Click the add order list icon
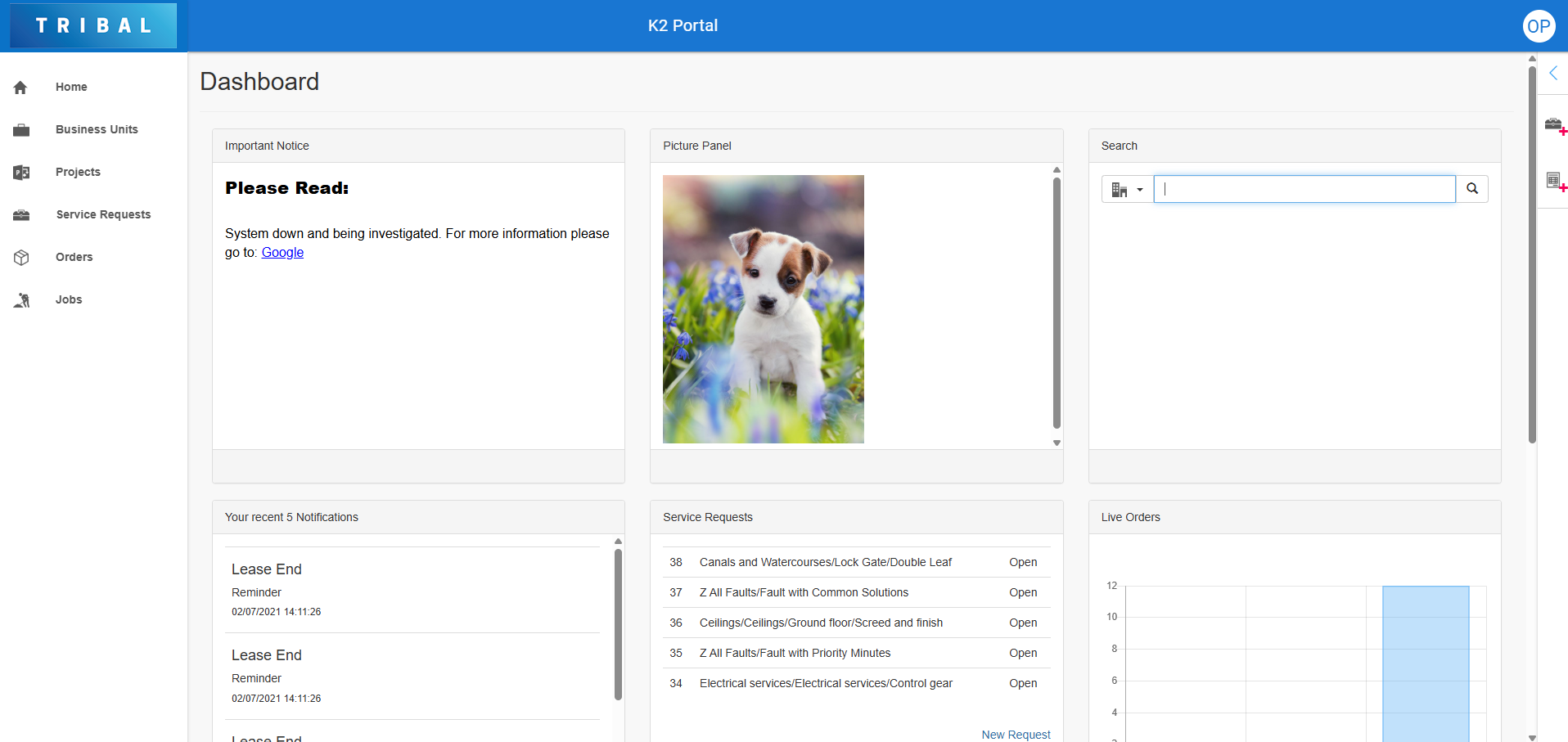This screenshot has height=742, width=1568. [1555, 182]
